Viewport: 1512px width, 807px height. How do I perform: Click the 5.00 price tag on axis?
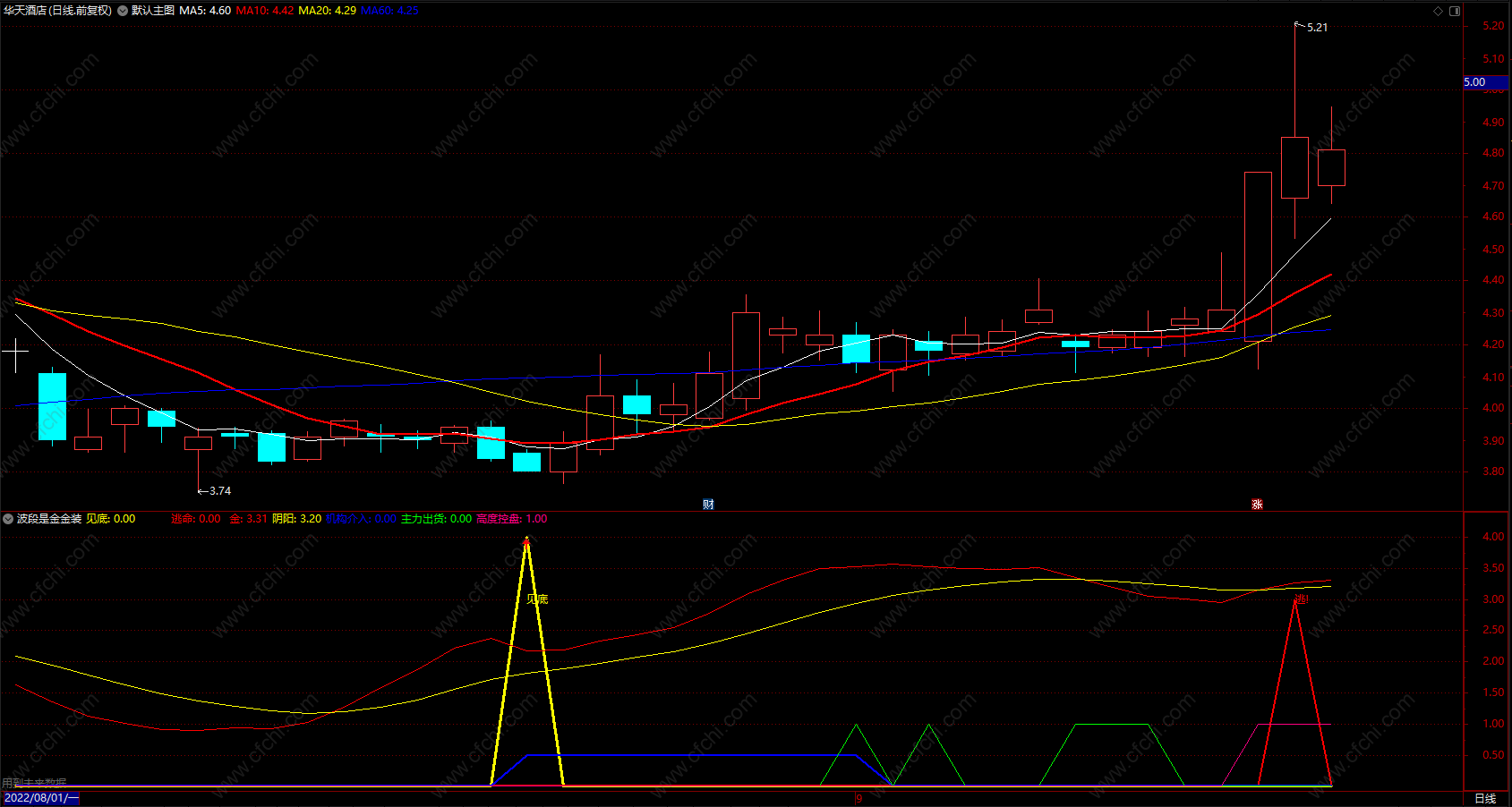[x=1486, y=82]
